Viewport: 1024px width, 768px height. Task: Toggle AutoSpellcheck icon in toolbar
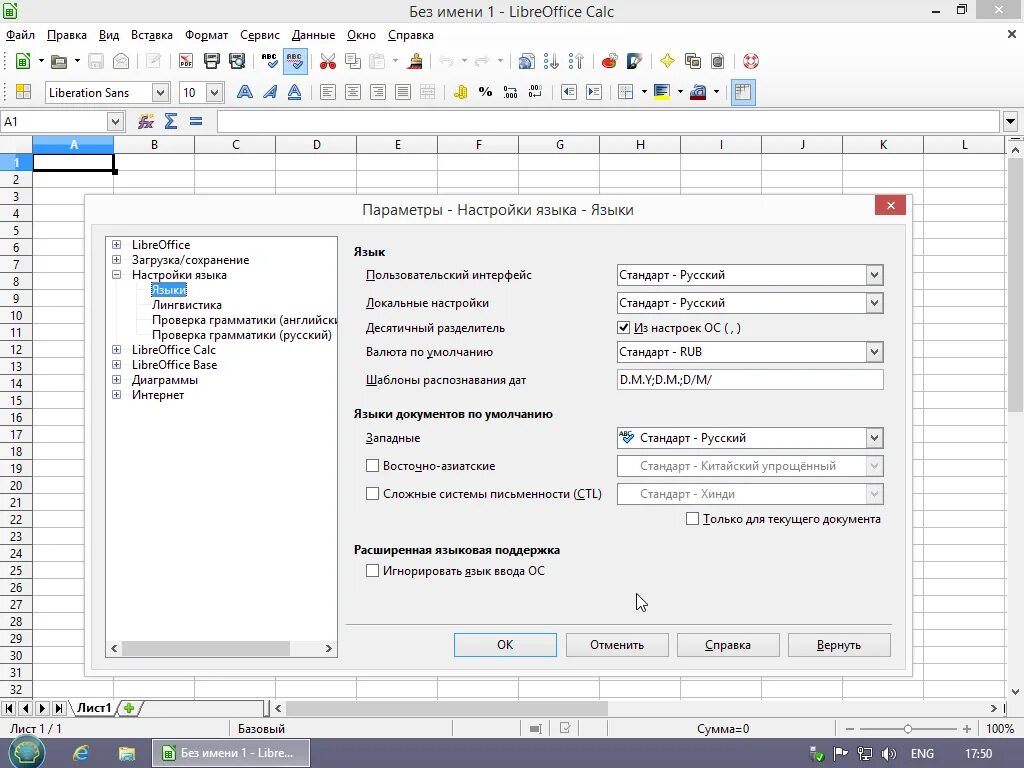[x=295, y=61]
